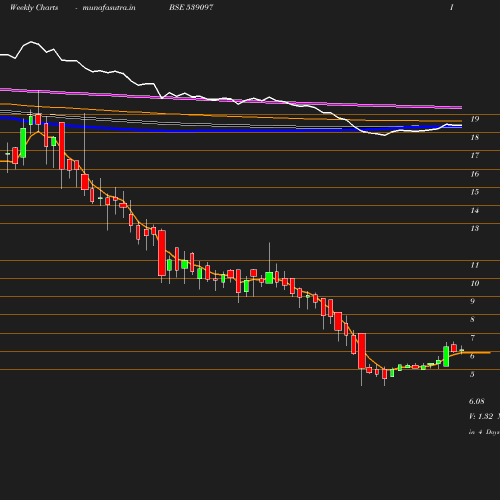Click the price axis label '16'
This screenshot has width=500, height=500.
pos(475,174)
